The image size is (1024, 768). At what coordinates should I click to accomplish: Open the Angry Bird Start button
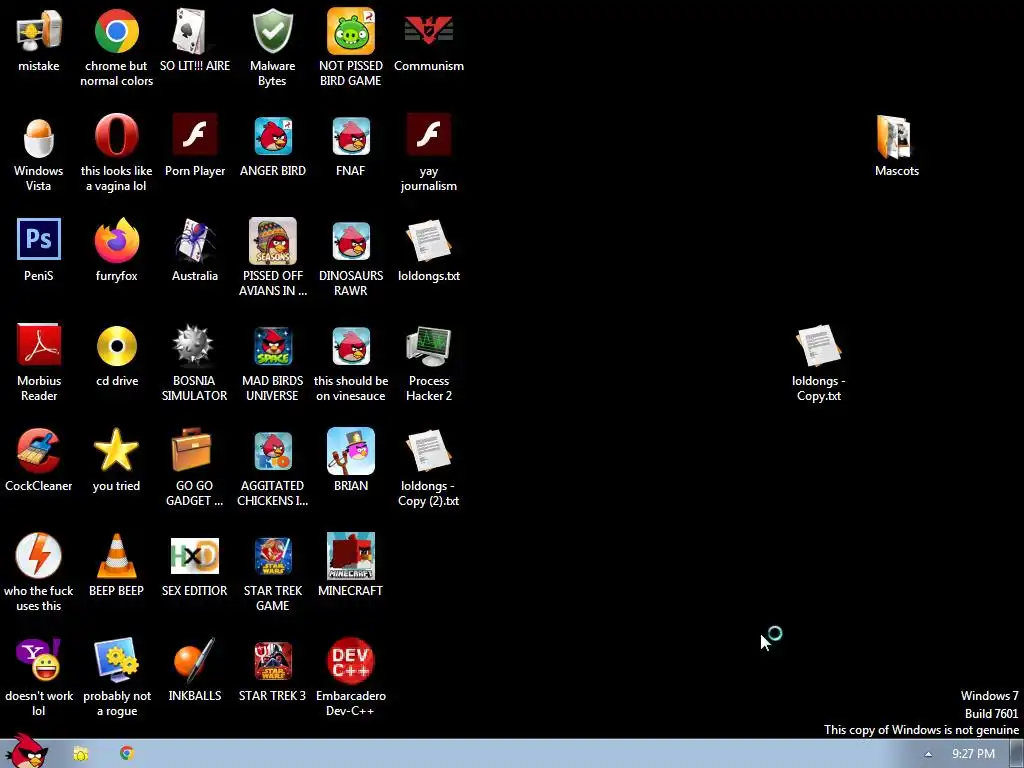pyautogui.click(x=26, y=751)
